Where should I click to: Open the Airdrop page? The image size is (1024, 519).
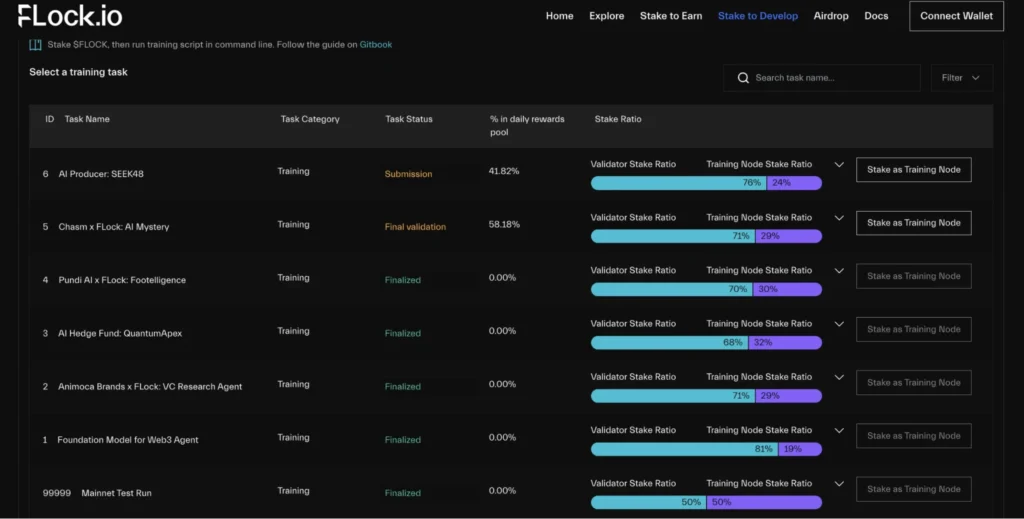coord(833,16)
